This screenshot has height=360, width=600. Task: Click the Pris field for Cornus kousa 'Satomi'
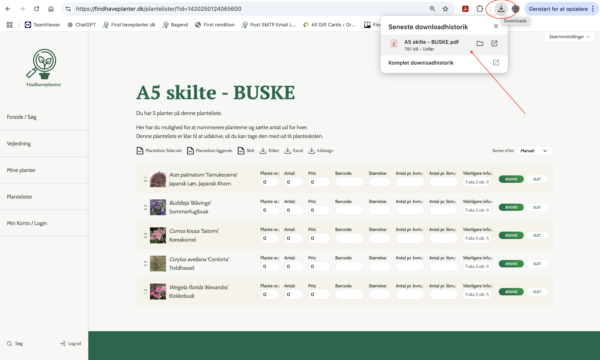[319, 238]
